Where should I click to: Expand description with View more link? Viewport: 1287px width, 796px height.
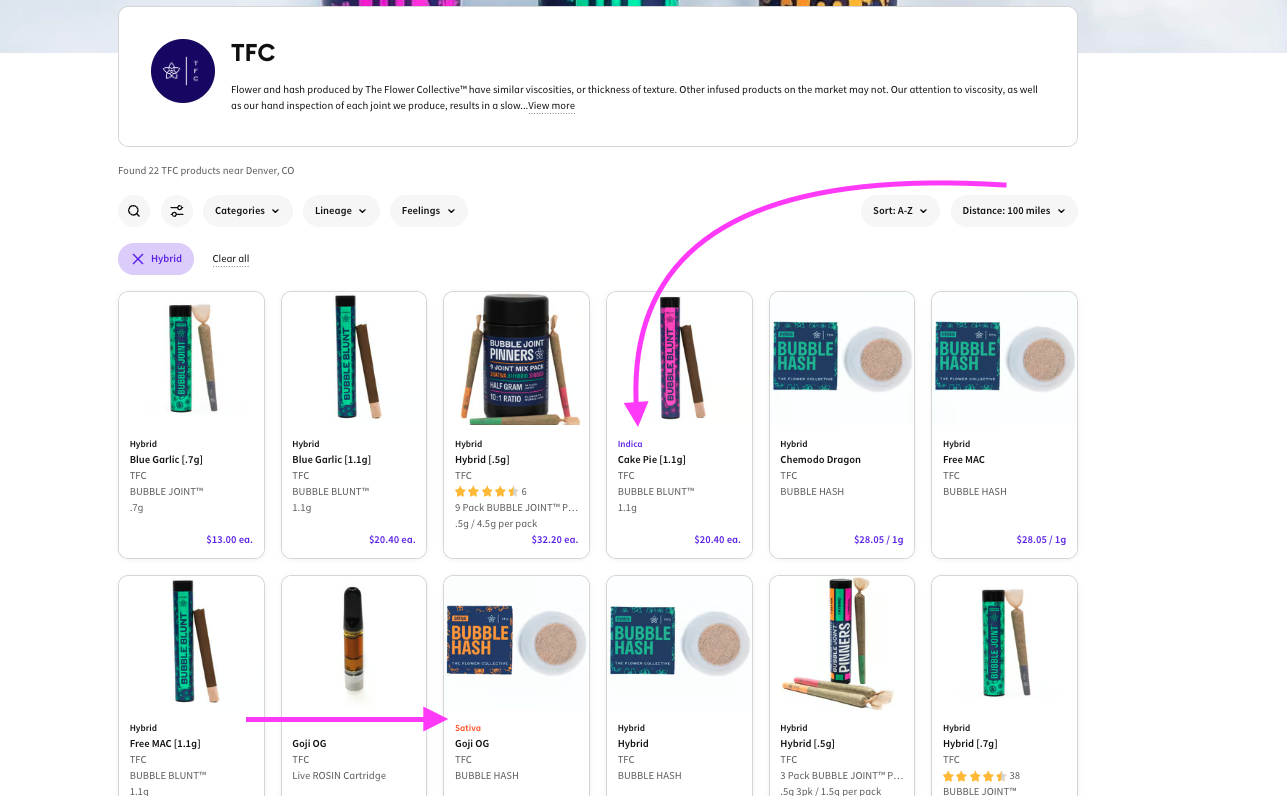(551, 106)
